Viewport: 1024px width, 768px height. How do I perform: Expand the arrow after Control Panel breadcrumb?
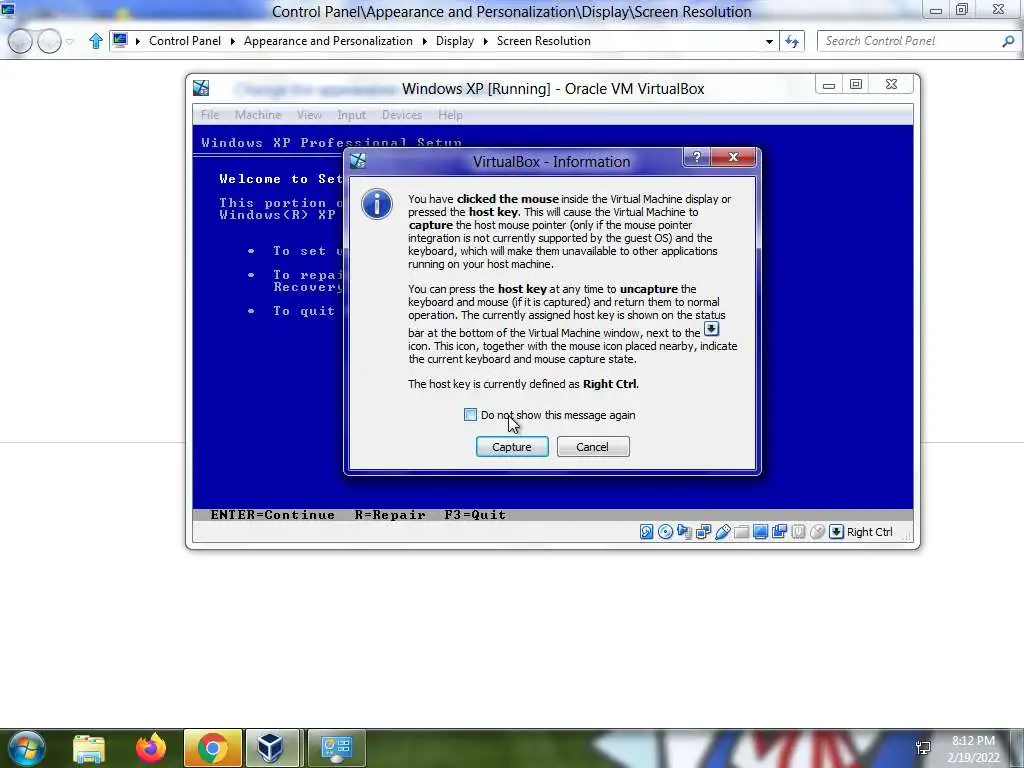[232, 41]
